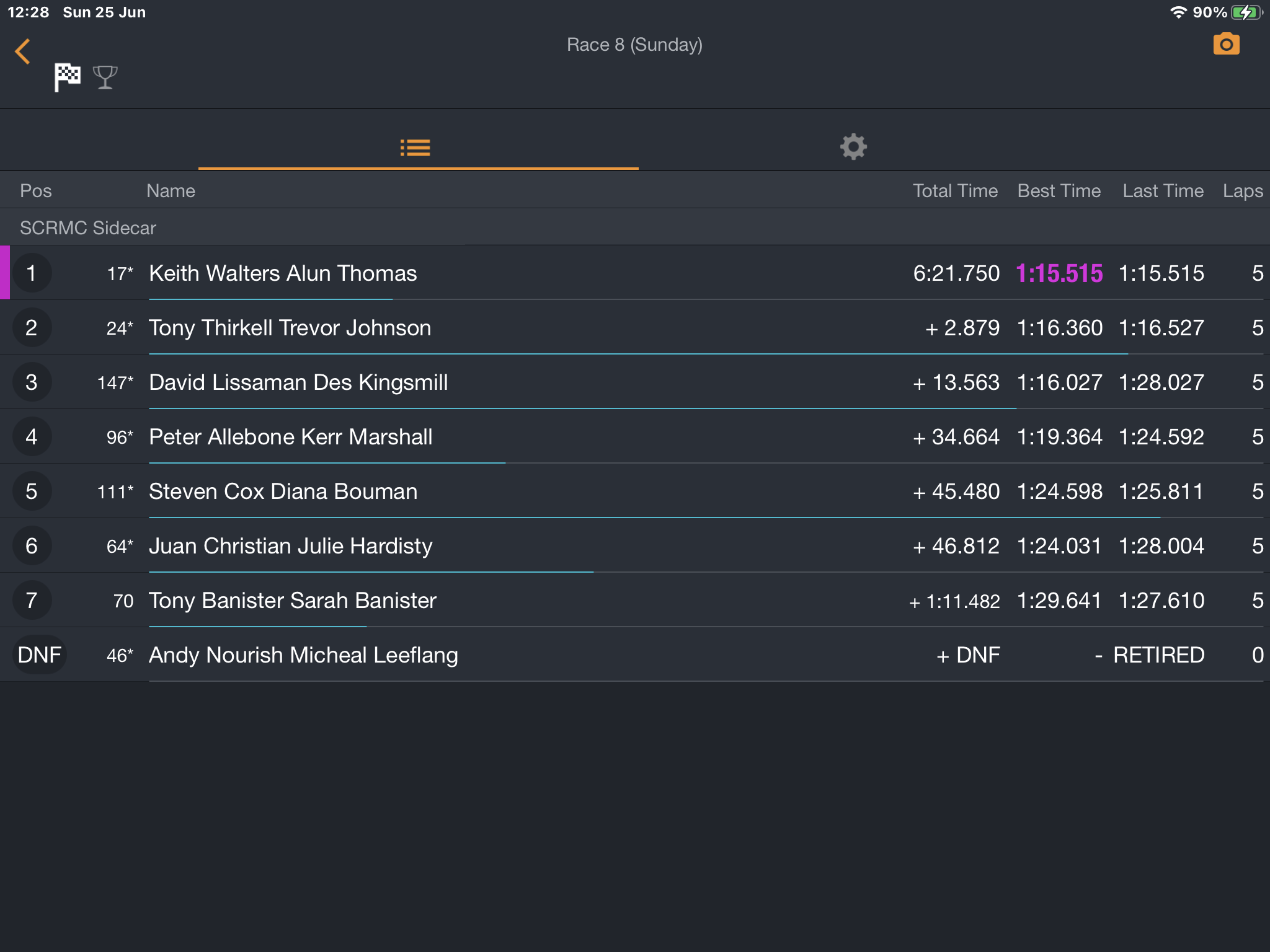Click gap value + 45.480
Screen dimensions: 1270x952
[x=956, y=491]
